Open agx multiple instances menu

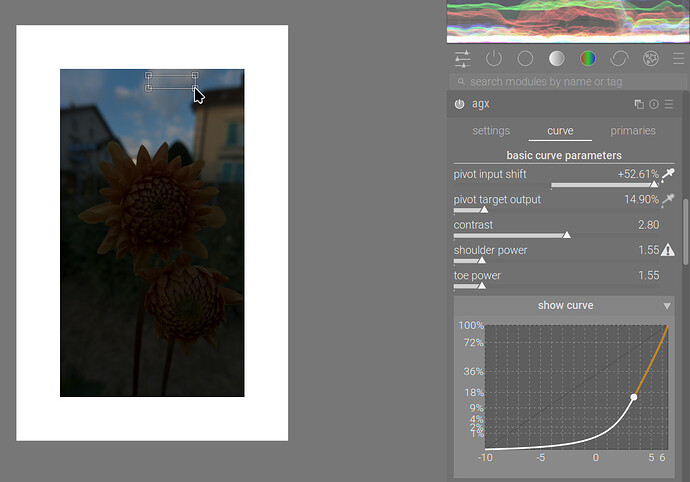(639, 104)
